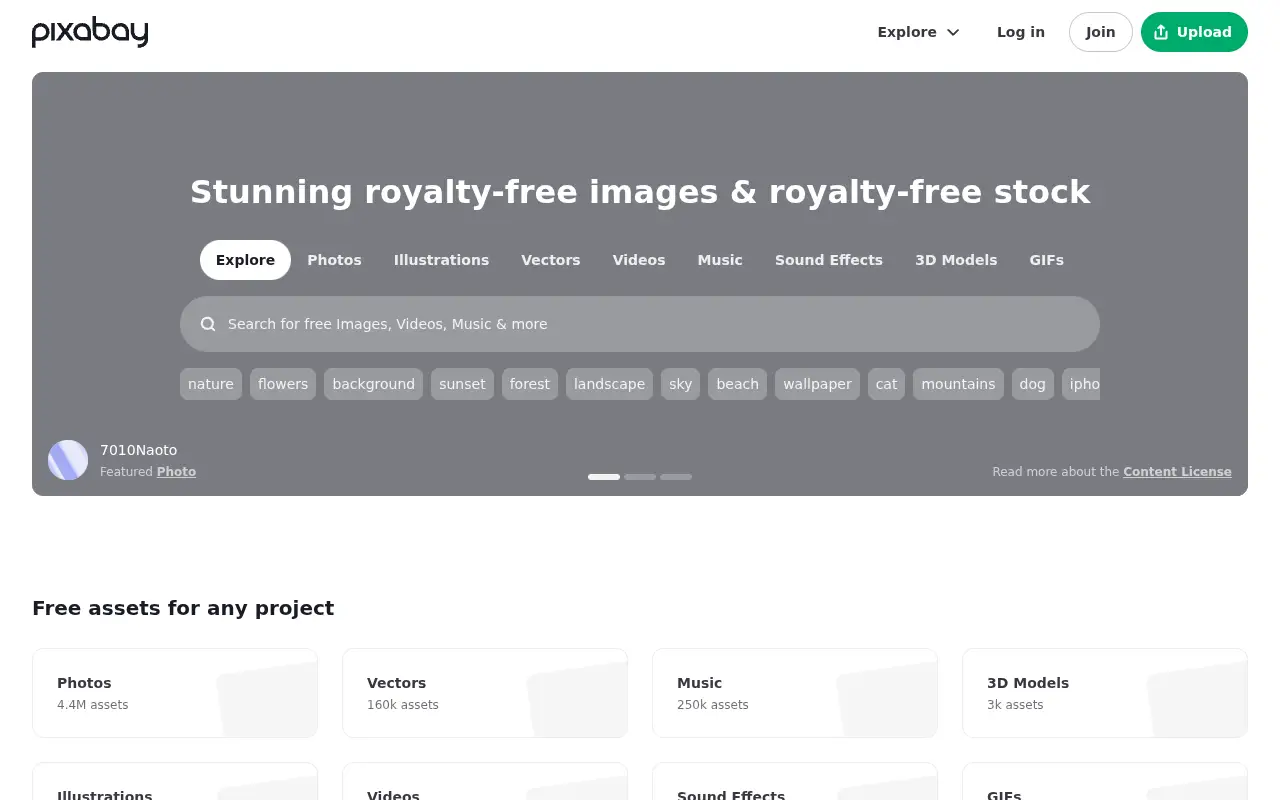The height and width of the screenshot is (800, 1280).
Task: Pick the beach tag chip
Action: point(737,384)
